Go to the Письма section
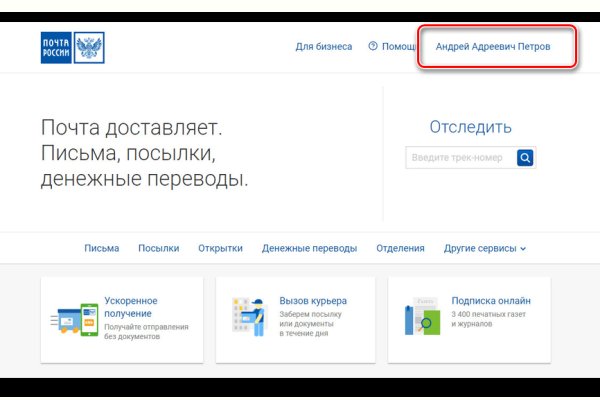 tap(101, 248)
